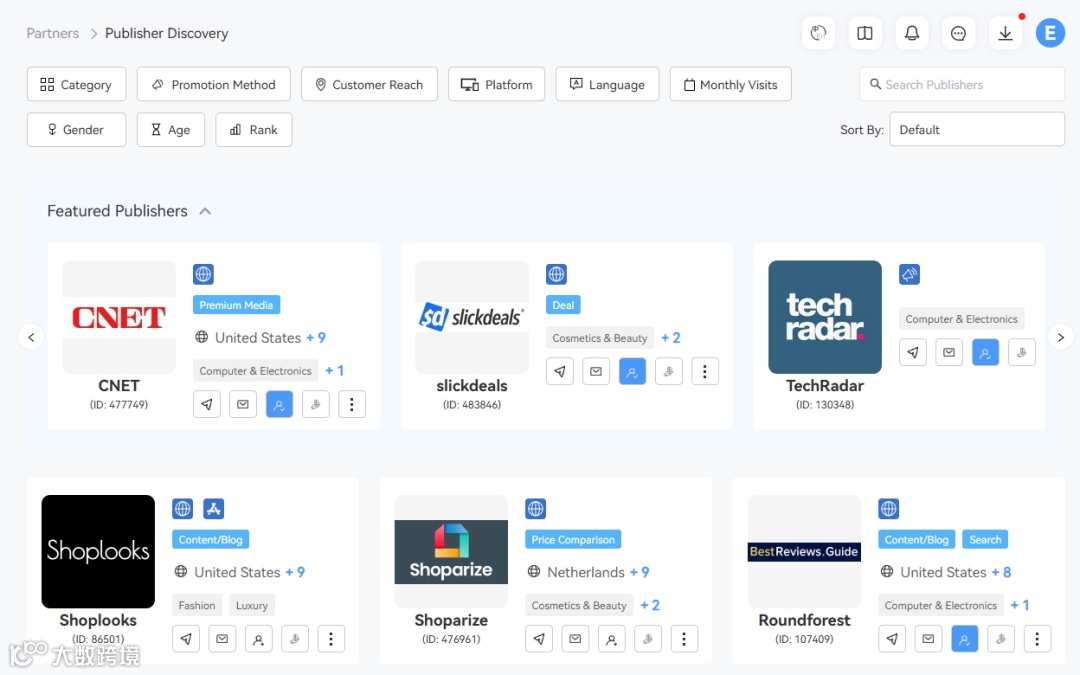Screen dimensions: 1080x675
Task: Open the user avatar E menu
Action: pos(1050,33)
